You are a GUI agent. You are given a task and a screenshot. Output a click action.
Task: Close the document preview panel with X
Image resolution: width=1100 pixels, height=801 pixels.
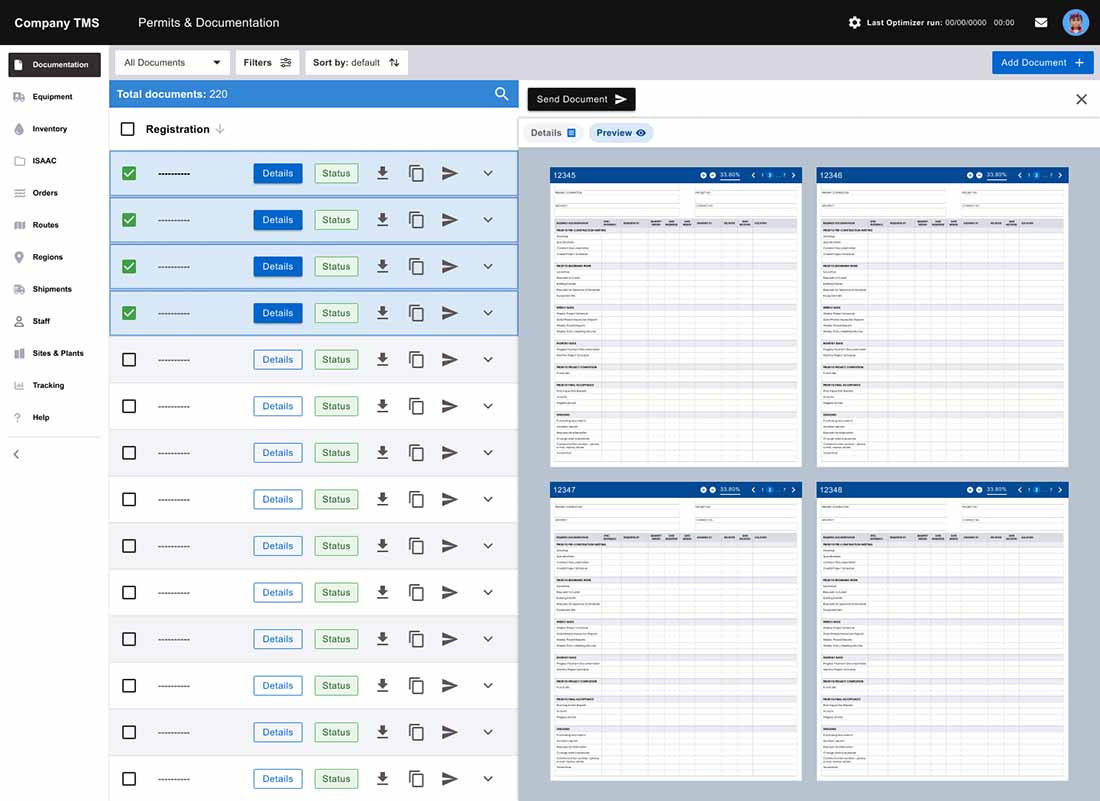[1081, 99]
